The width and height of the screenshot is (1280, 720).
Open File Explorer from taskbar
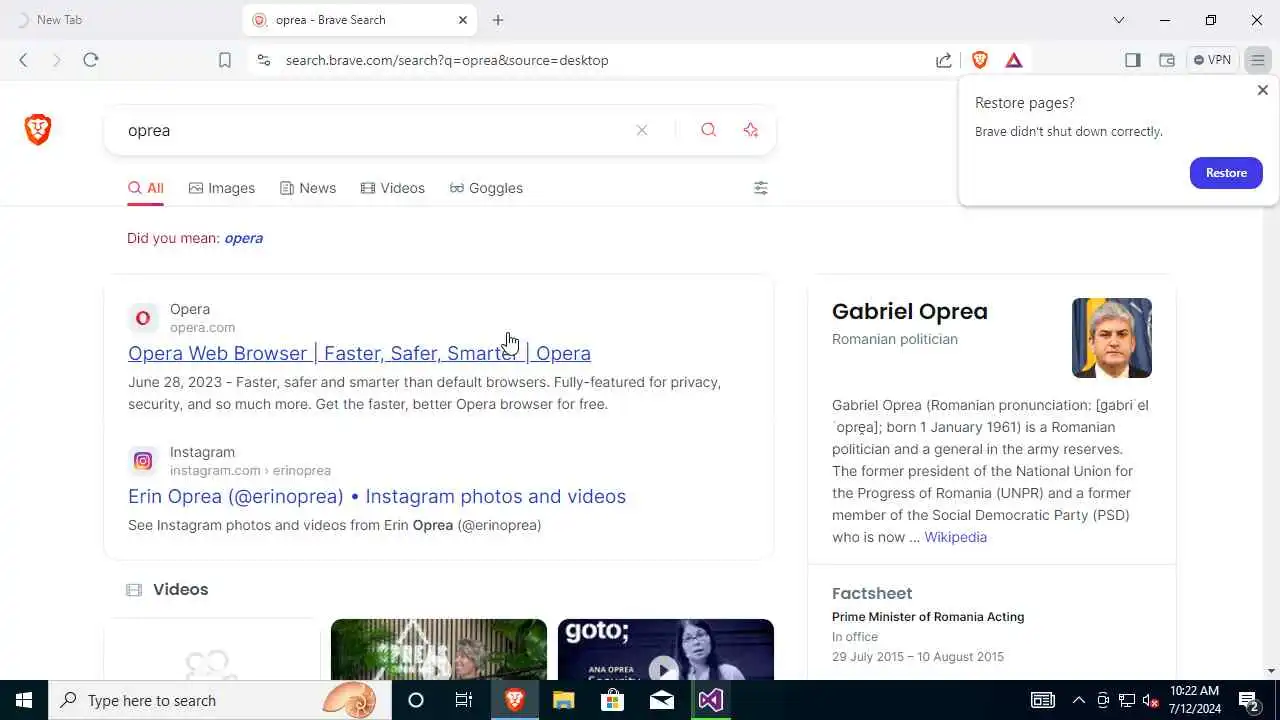[563, 700]
